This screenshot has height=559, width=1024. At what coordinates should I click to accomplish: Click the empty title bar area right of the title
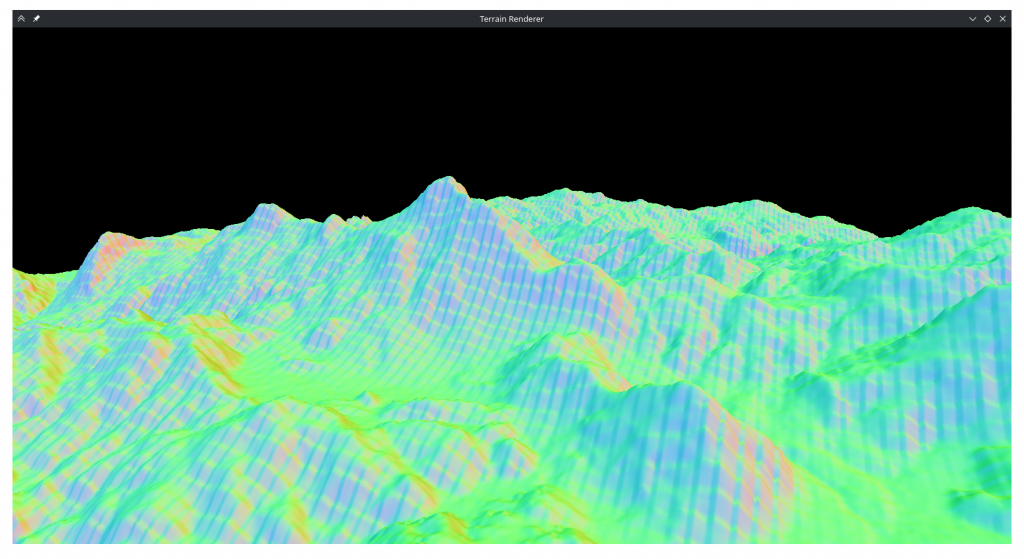[750, 19]
